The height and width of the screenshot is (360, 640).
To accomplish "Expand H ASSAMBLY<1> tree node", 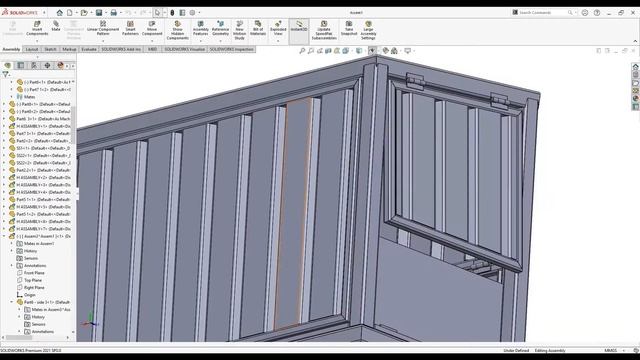I will pos(4,126).
